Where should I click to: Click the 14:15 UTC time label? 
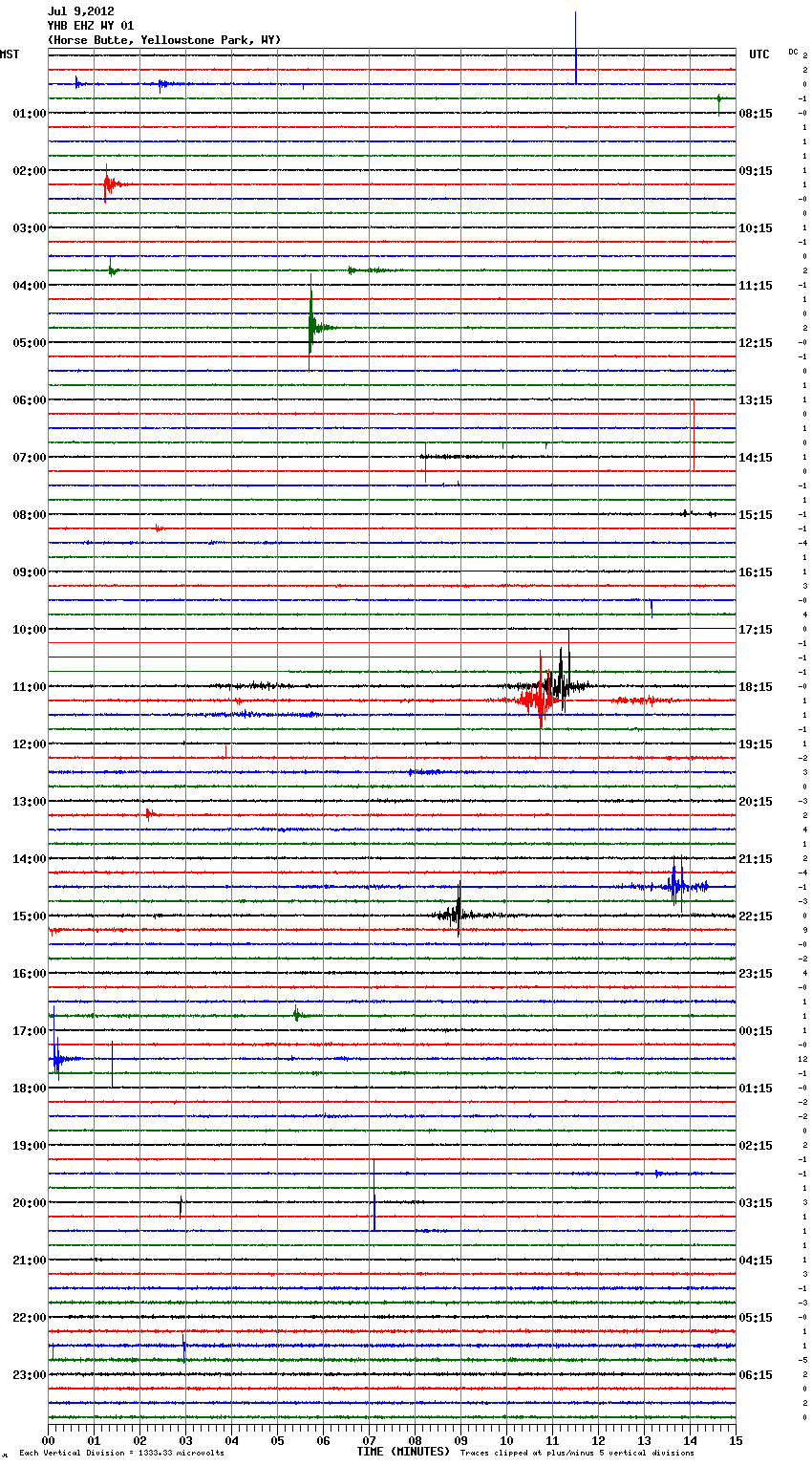click(x=756, y=458)
